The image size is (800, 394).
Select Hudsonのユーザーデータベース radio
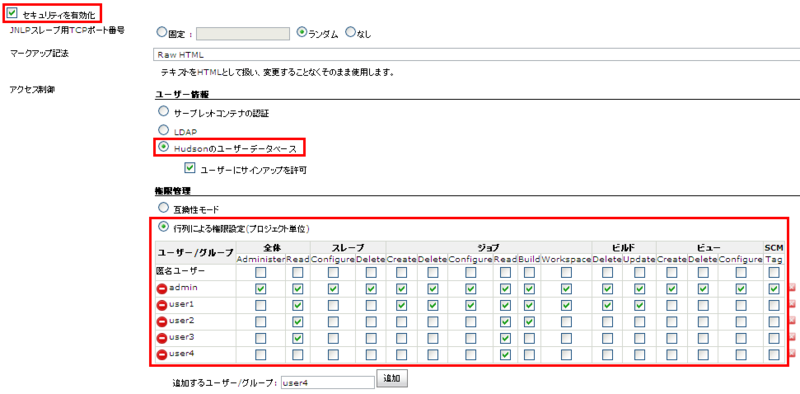coord(163,146)
